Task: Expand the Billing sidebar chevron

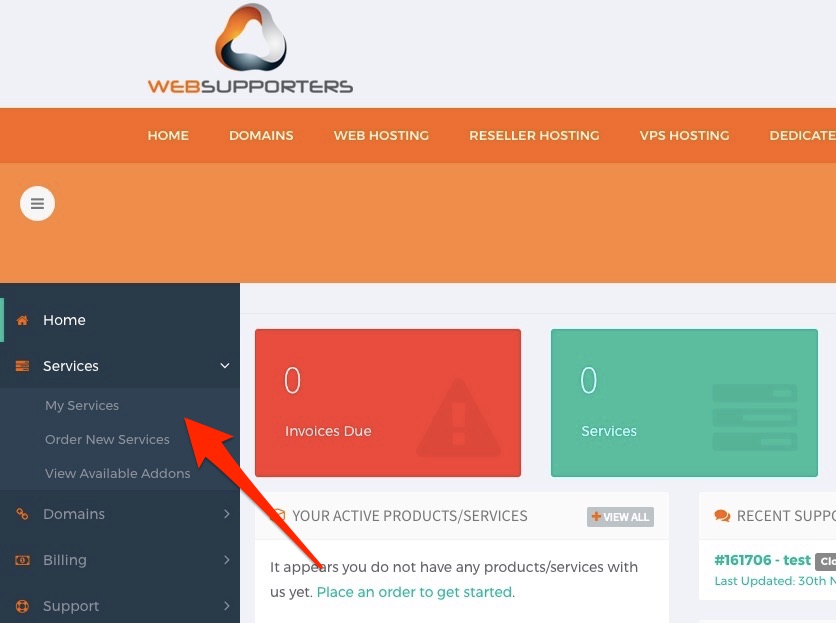Action: [227, 560]
